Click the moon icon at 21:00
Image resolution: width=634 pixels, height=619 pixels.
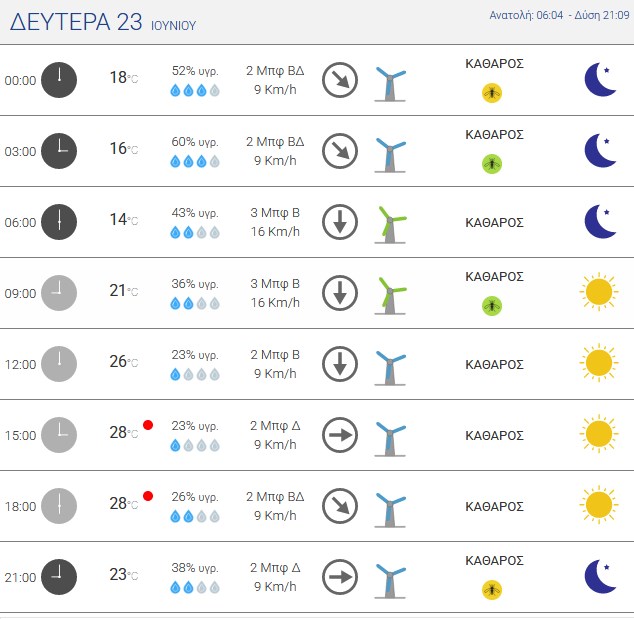(600, 577)
